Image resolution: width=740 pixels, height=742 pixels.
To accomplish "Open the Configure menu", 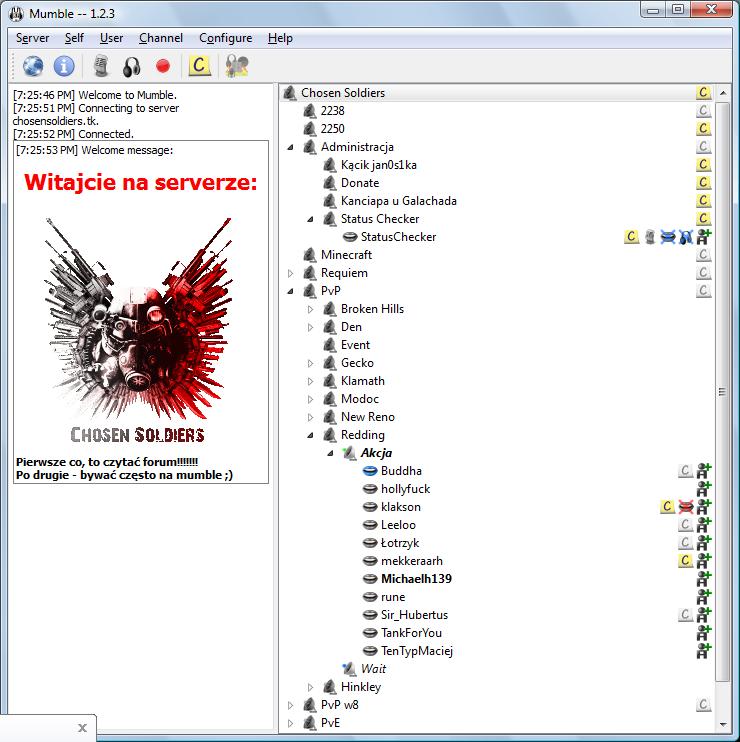I will 225,38.
